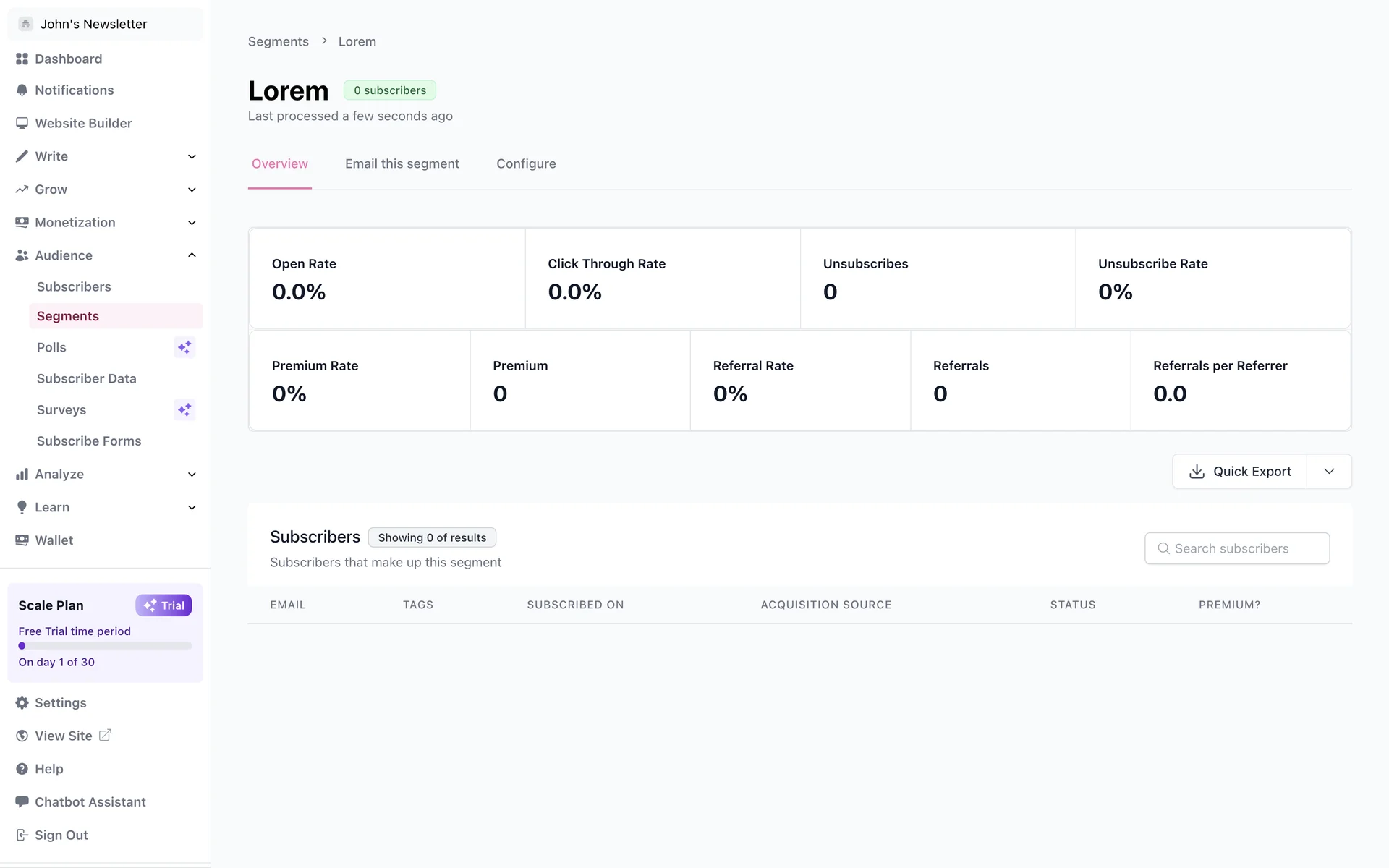Viewport: 1389px width, 868px height.
Task: Click the sparkle icon next to Polls
Action: point(184,347)
